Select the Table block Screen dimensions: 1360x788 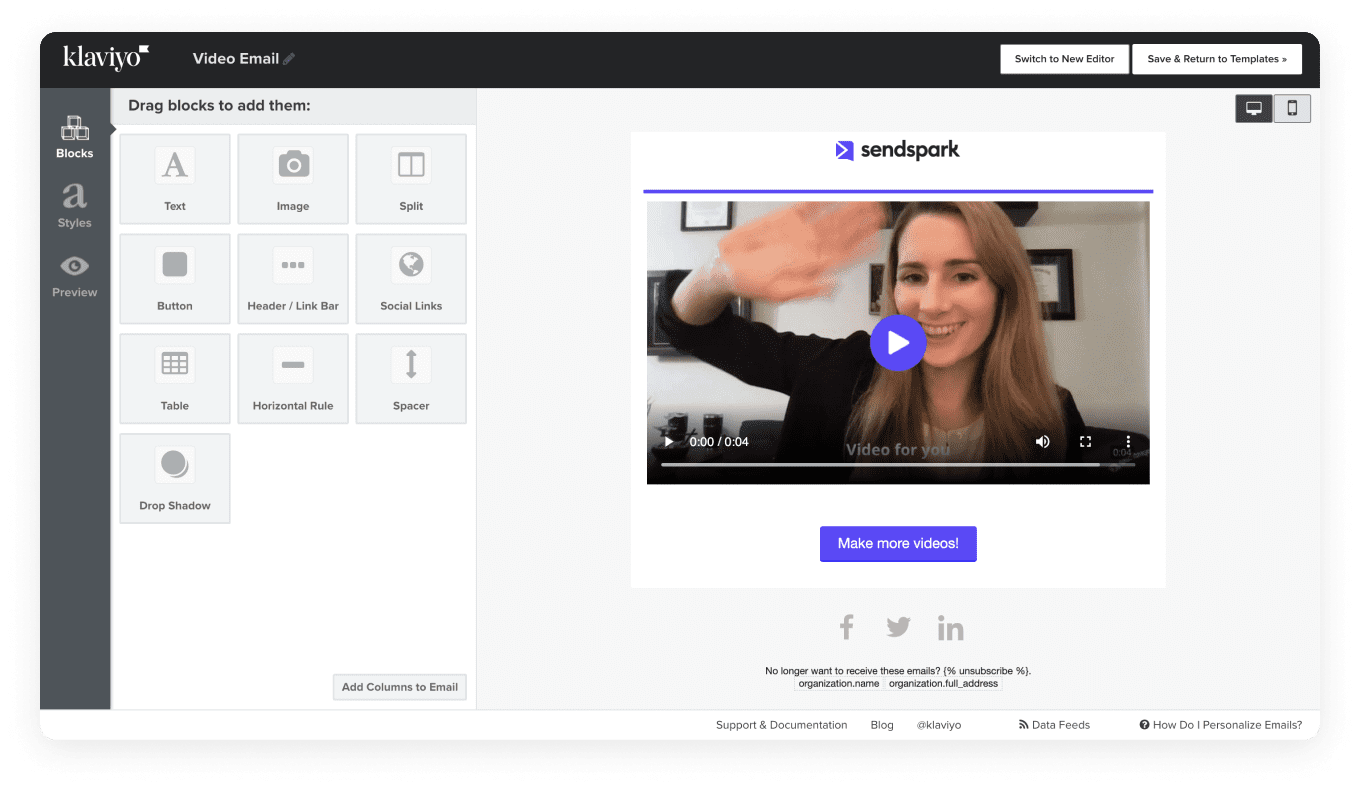click(x=175, y=379)
